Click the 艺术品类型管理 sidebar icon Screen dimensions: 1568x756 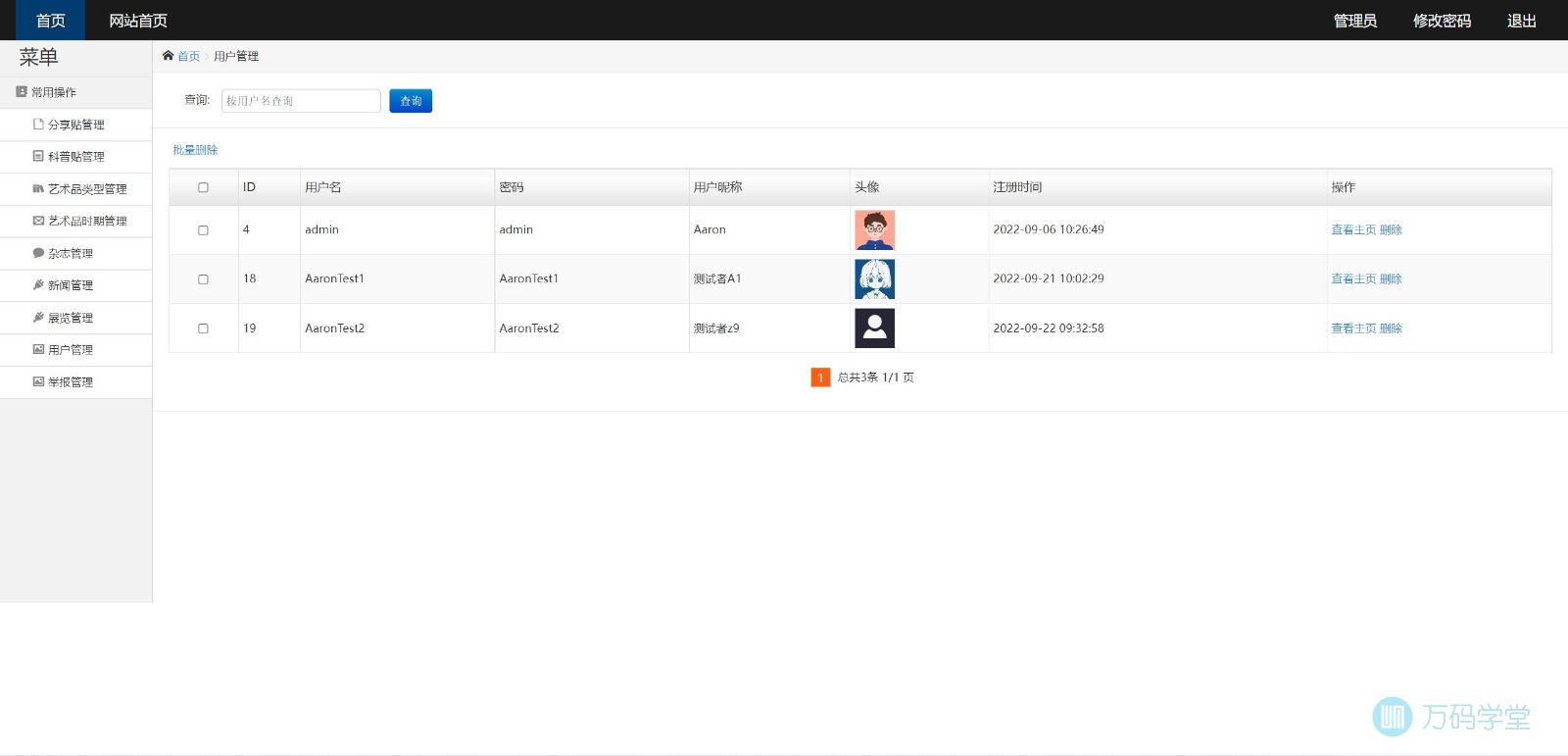coord(38,188)
